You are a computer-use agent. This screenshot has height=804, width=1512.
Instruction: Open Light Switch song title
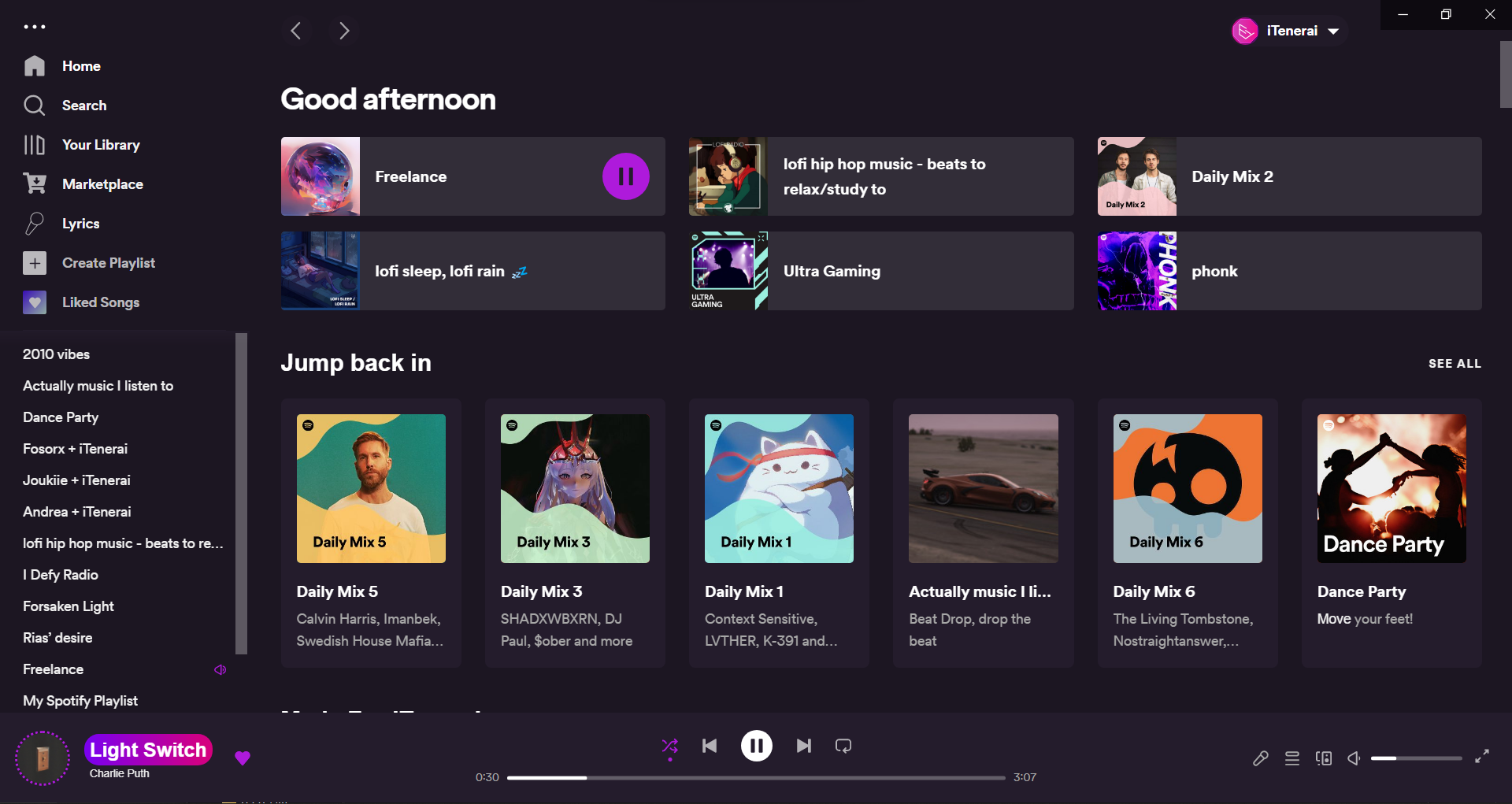[148, 750]
